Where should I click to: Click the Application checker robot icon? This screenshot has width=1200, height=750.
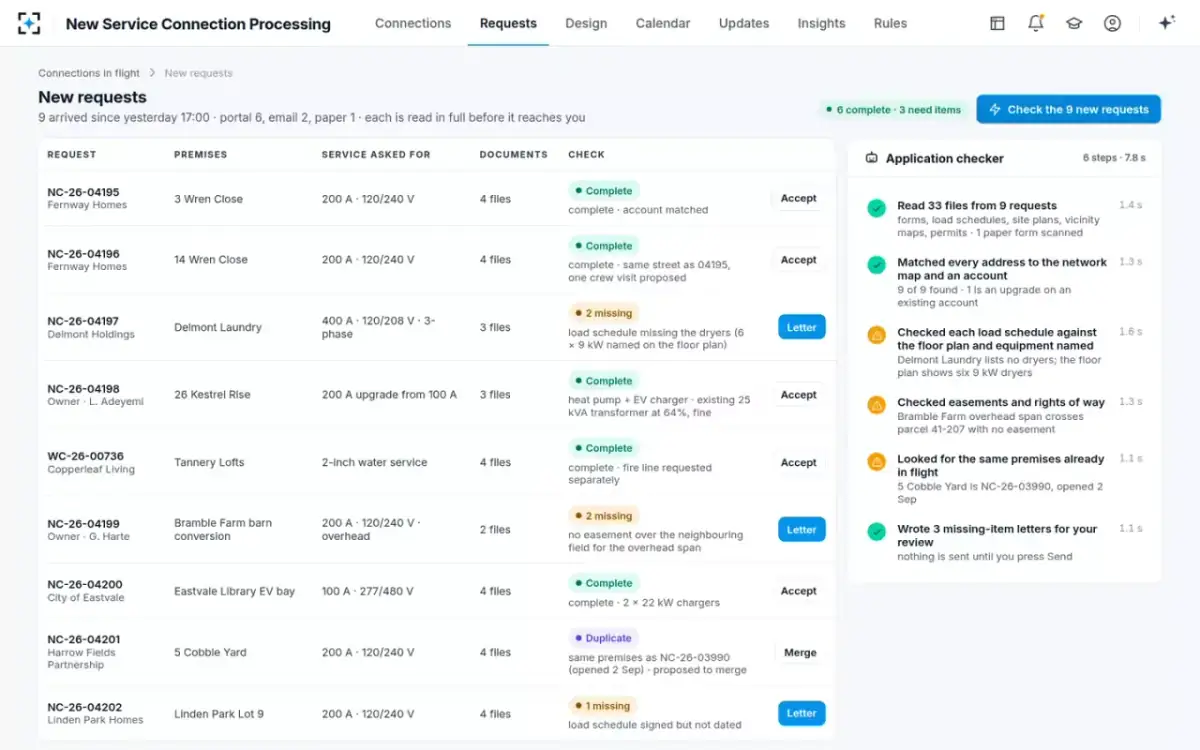click(x=871, y=158)
